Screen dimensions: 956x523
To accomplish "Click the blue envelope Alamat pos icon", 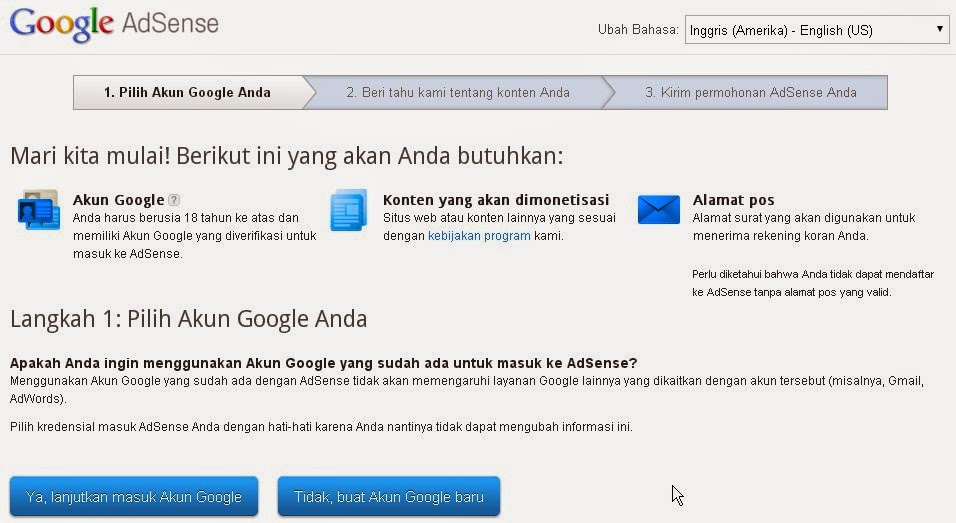I will [x=658, y=210].
